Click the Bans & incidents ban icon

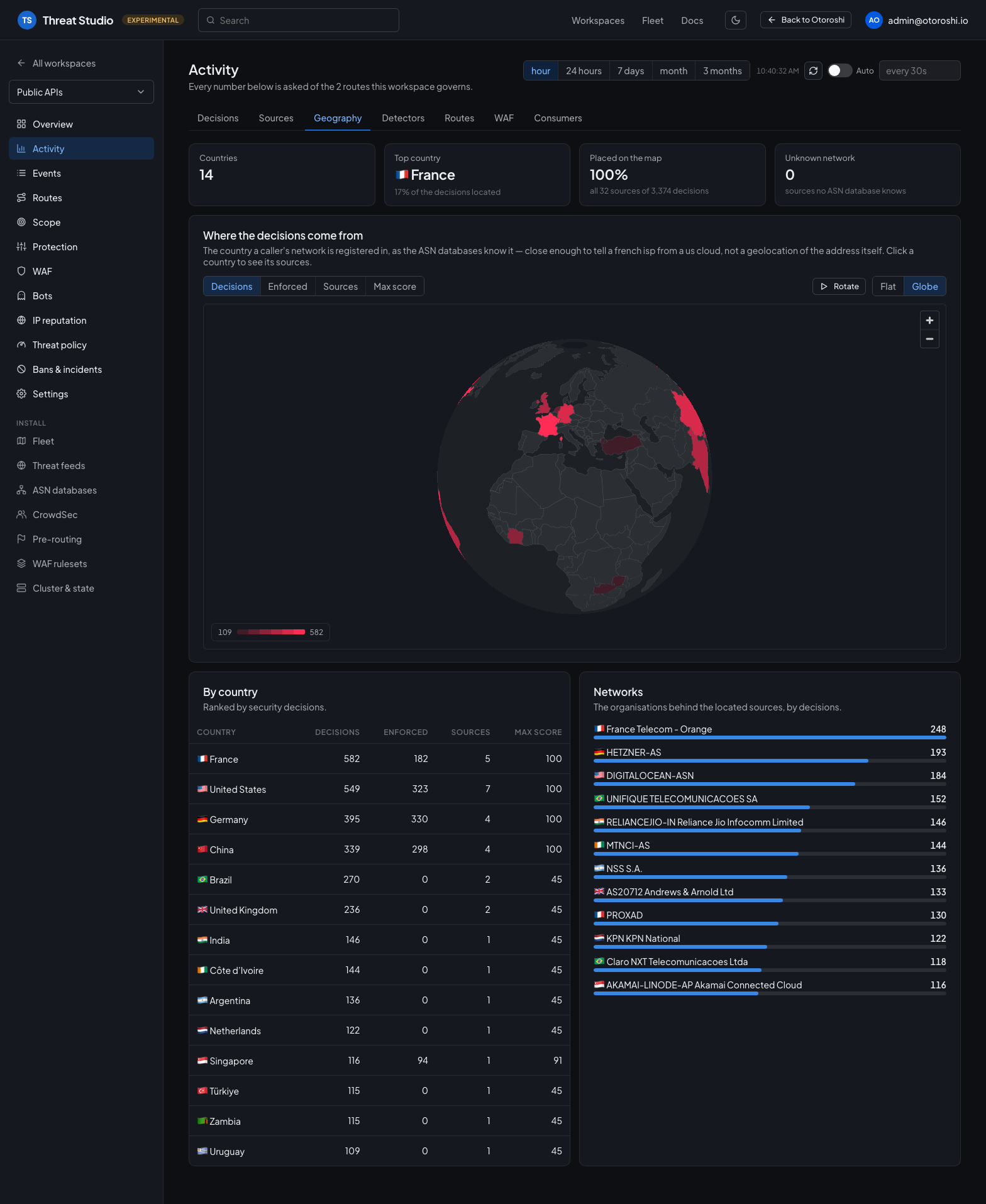[x=21, y=370]
